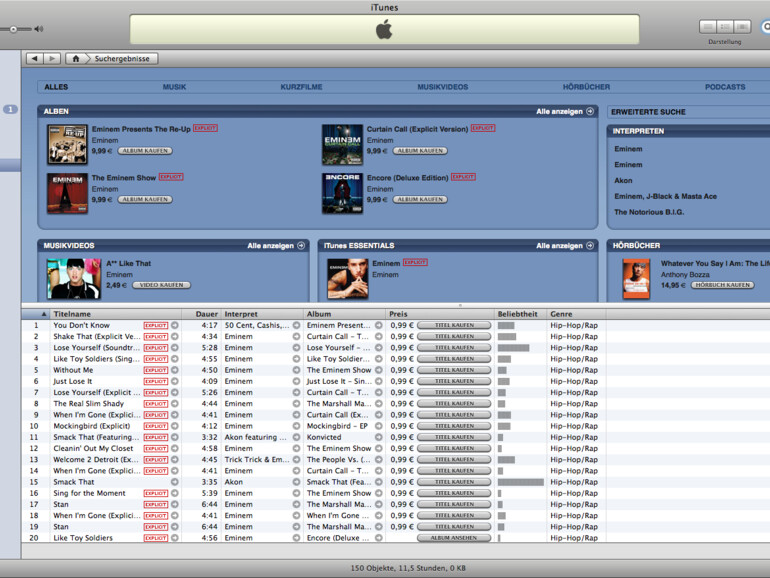Select Akon in INTERPRETEN list

click(623, 180)
